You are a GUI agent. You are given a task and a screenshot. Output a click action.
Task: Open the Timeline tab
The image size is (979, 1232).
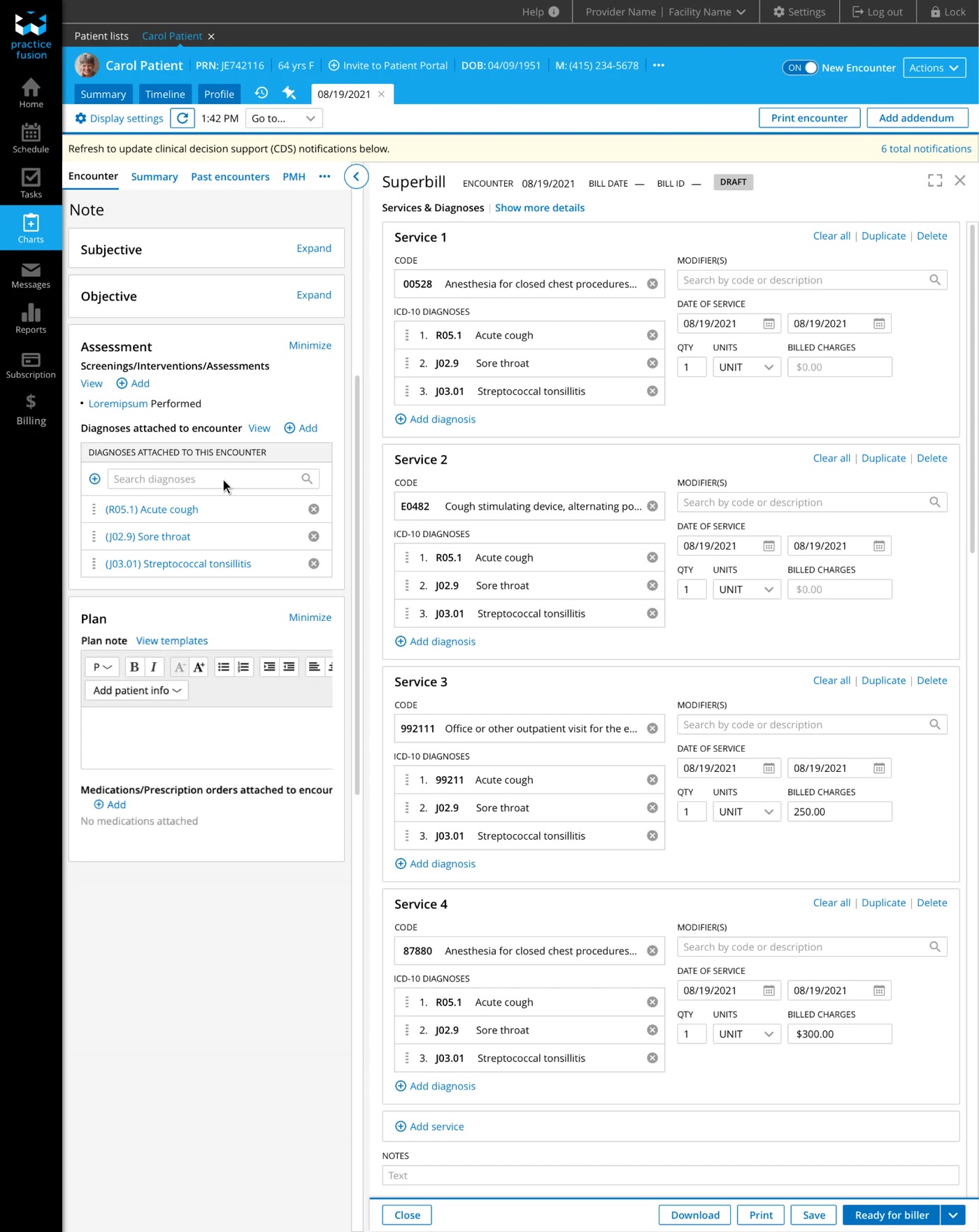pos(165,94)
